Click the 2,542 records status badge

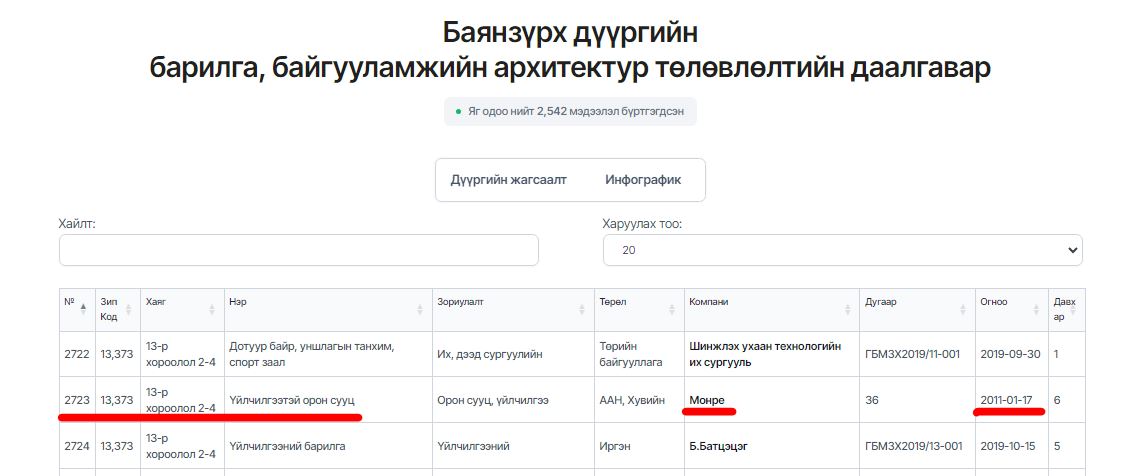(x=570, y=111)
